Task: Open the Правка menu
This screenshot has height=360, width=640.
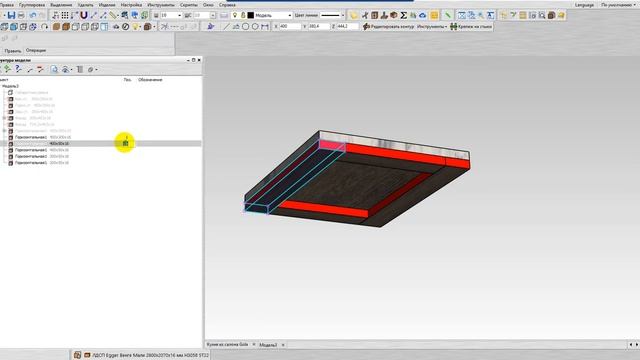Action: click(x=7, y=5)
